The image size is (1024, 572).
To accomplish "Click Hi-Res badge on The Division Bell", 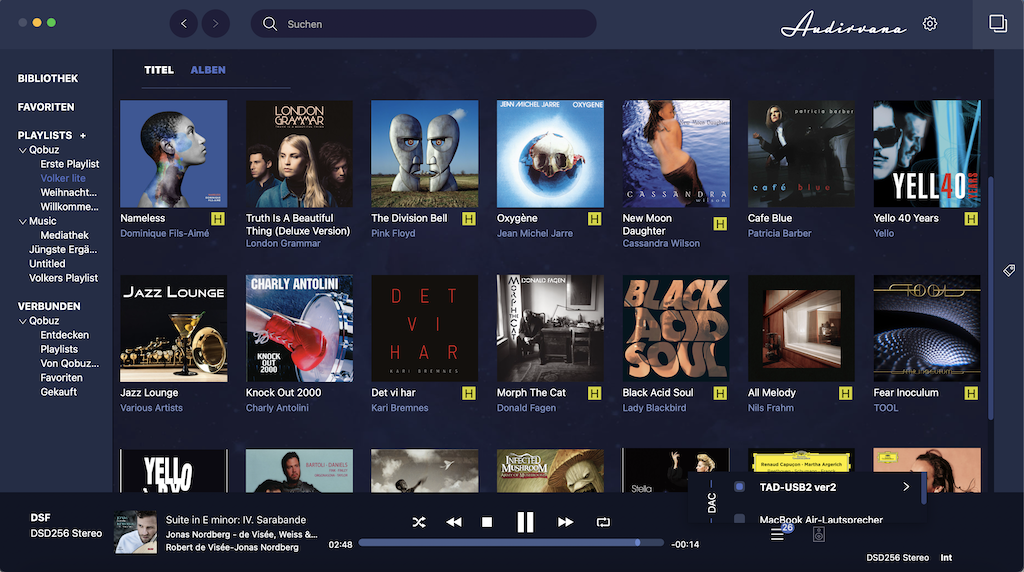I will click(x=468, y=219).
